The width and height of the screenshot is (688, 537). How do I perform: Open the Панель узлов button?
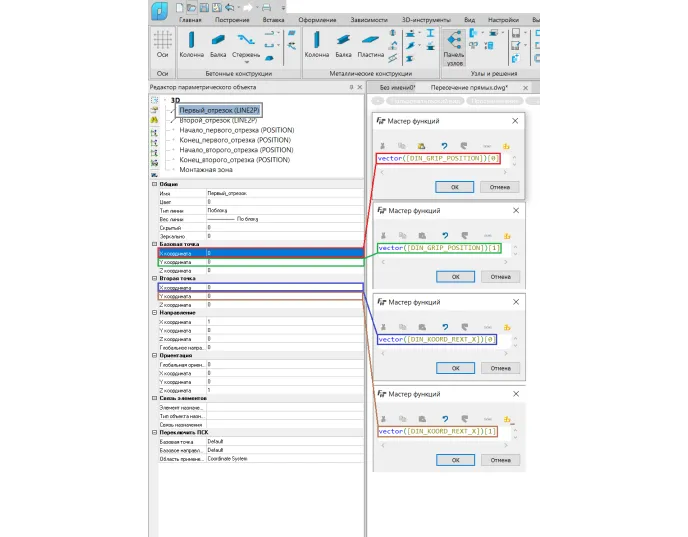(x=454, y=48)
